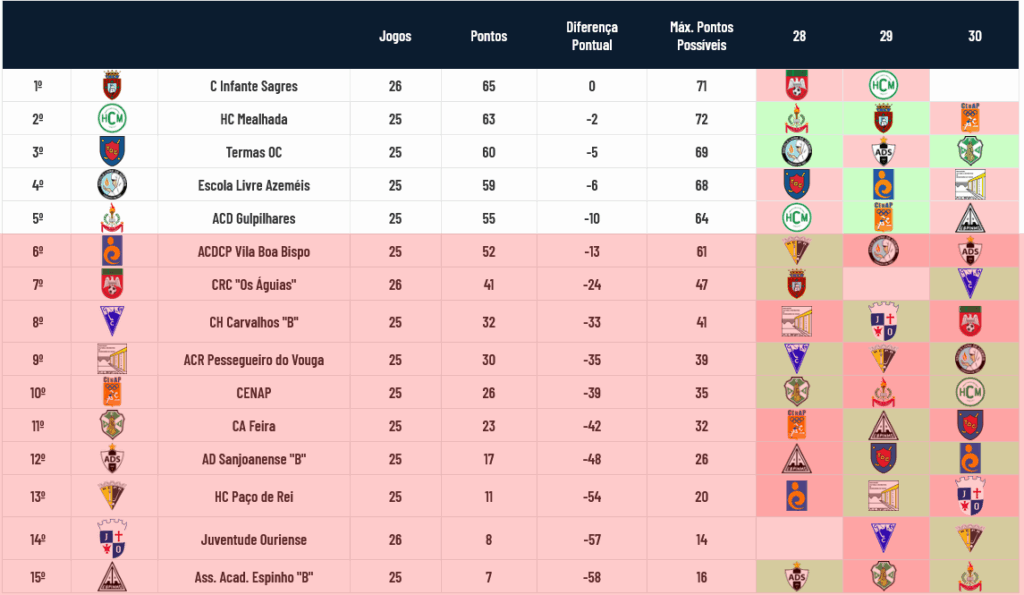Viewport: 1024px width, 595px height.
Task: Click the ADS opponent cell in Termas OC round 29
Action: pyautogui.click(x=886, y=152)
